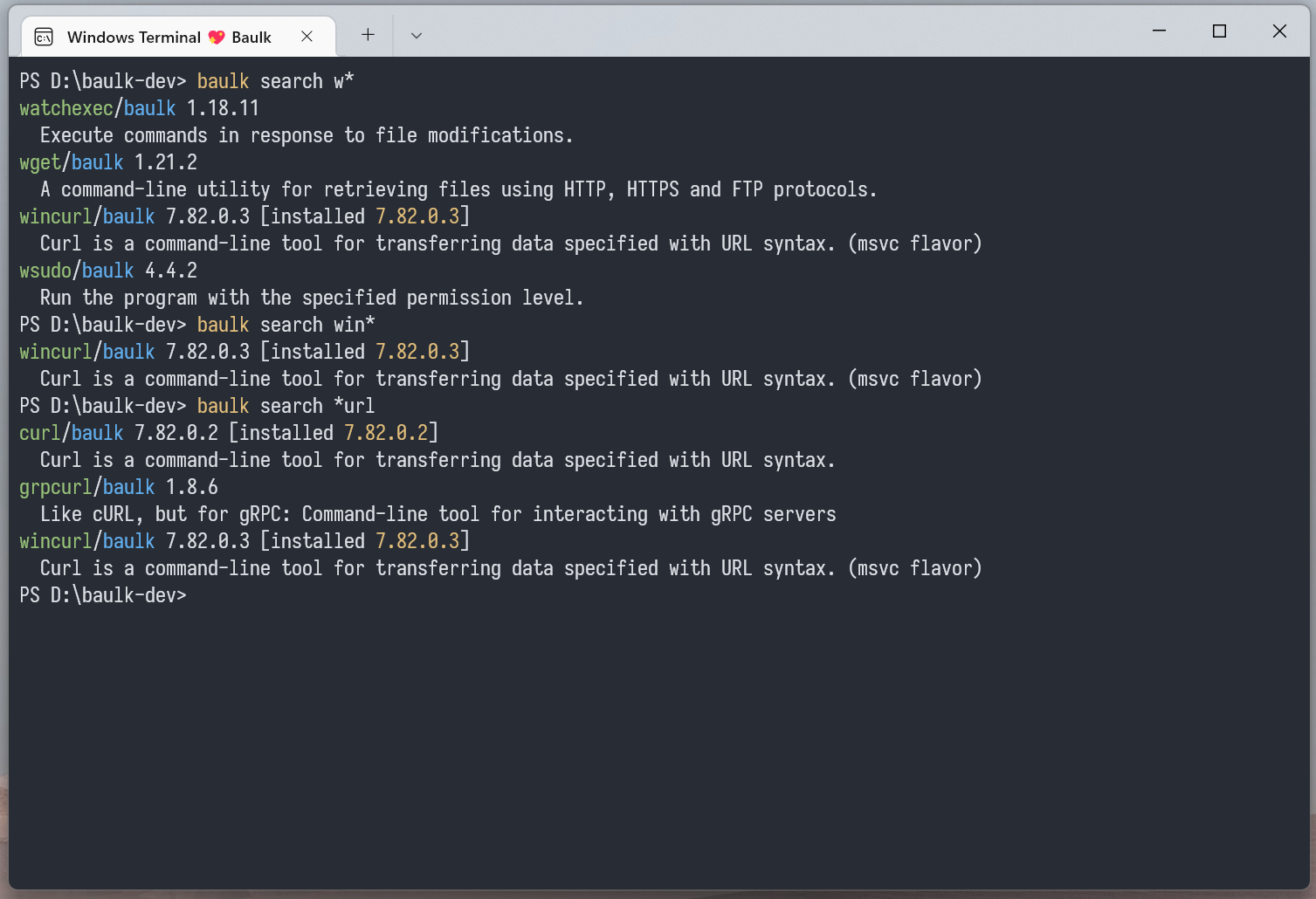Viewport: 1316px width, 899px height.
Task: Click the 'grpcurl/baulk 1.8.6' result line
Action: [x=119, y=487]
